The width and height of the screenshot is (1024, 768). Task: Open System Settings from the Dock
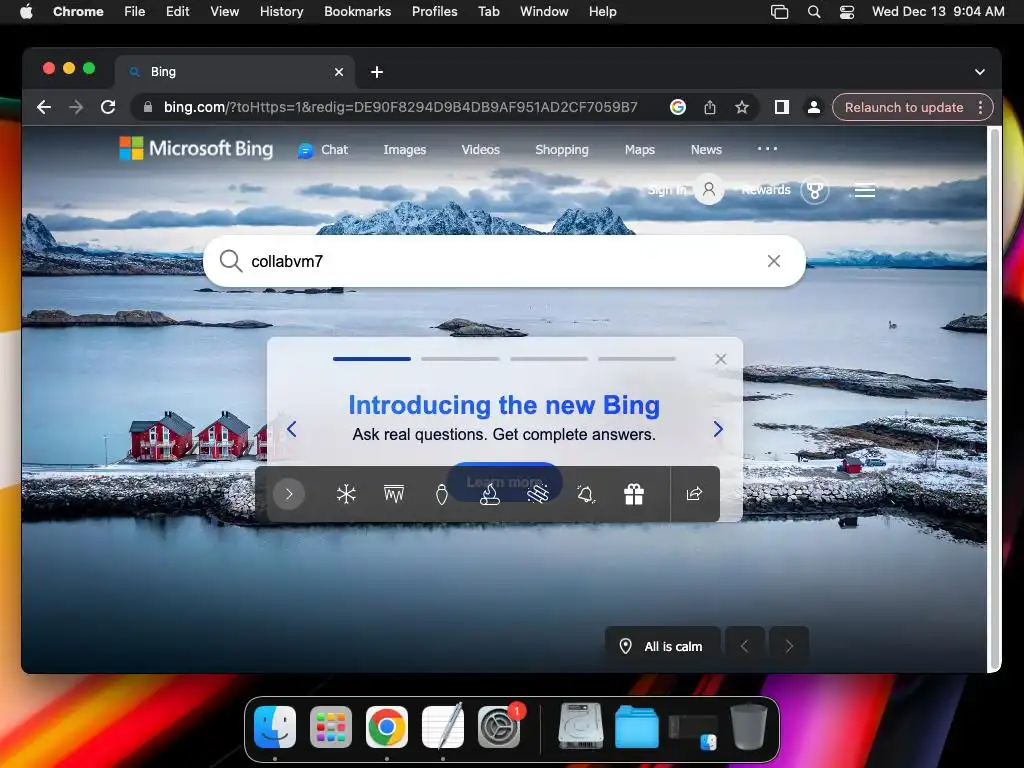(499, 727)
